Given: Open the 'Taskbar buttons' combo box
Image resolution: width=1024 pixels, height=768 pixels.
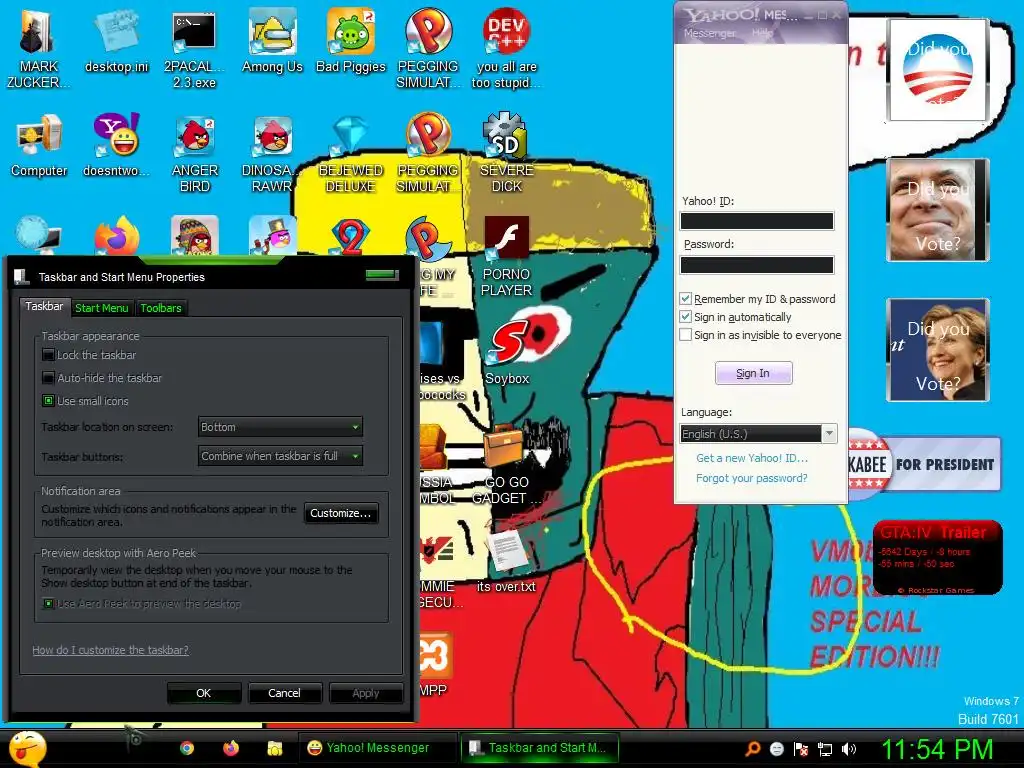Looking at the screenshot, I should tap(280, 456).
